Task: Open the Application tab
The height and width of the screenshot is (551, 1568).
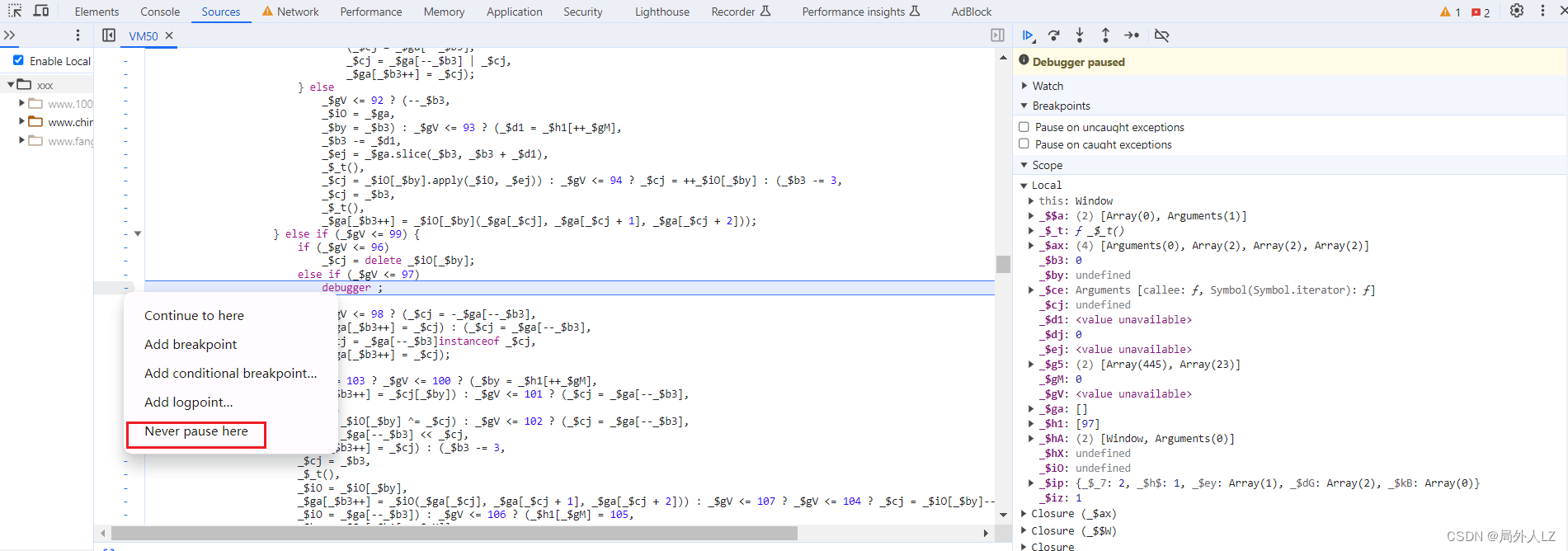Action: pyautogui.click(x=514, y=12)
